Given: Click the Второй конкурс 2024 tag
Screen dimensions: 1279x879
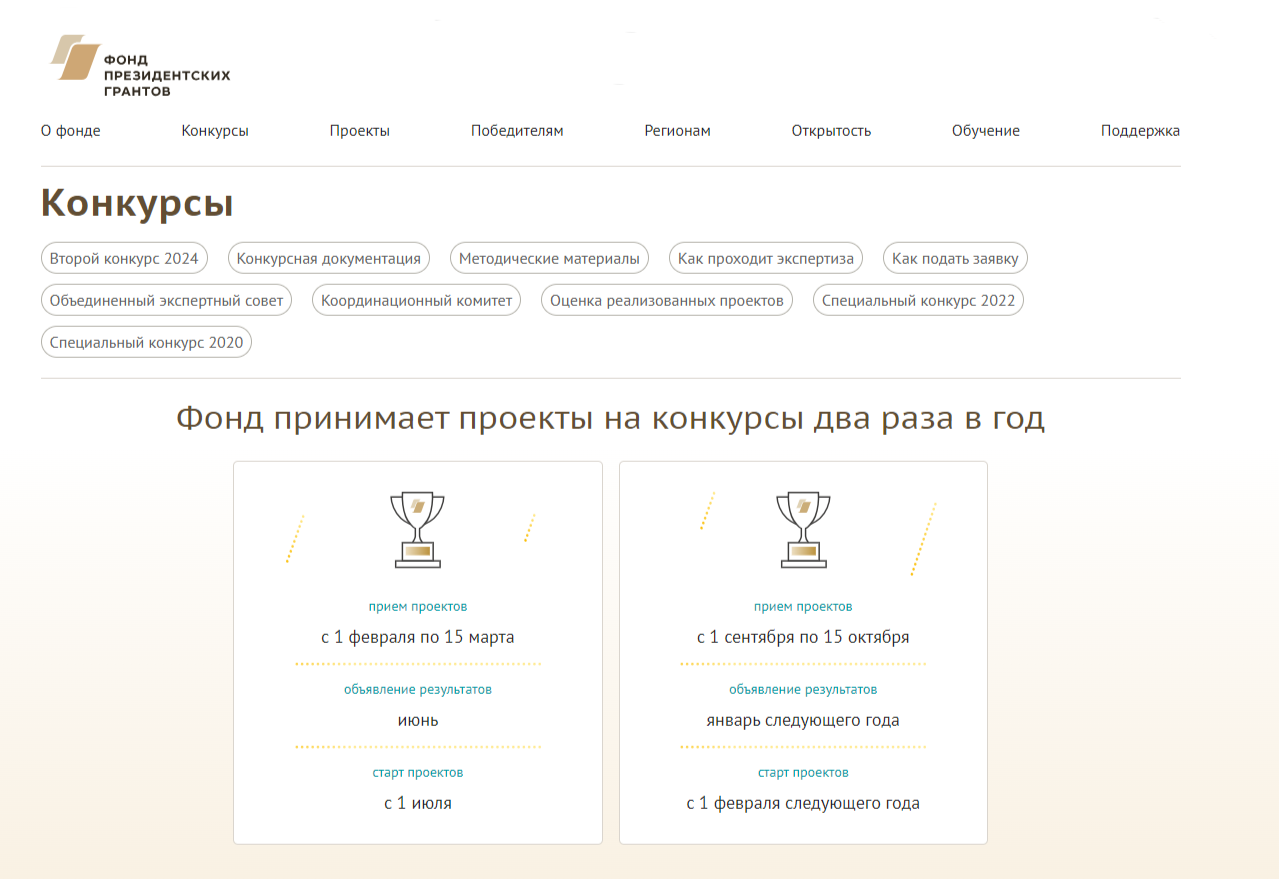Looking at the screenshot, I should (124, 259).
